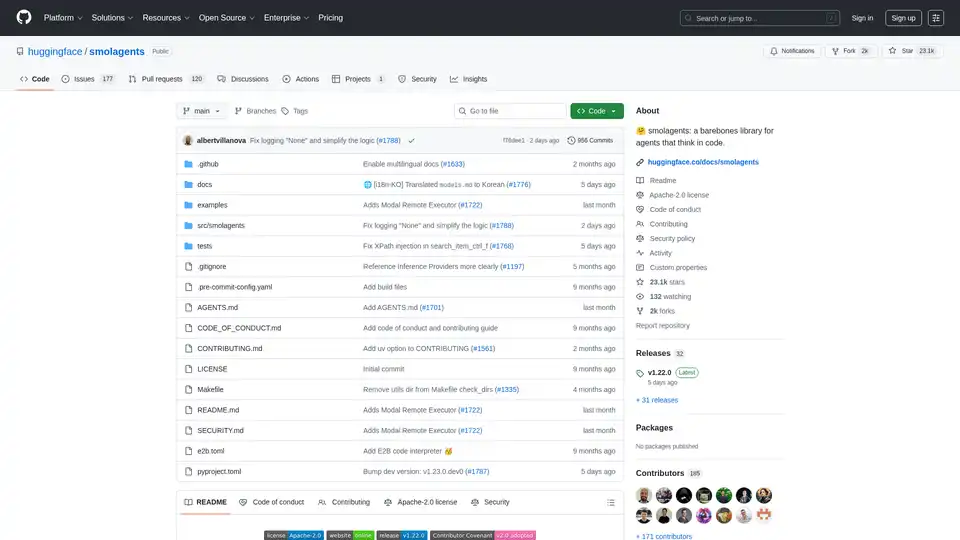The width and height of the screenshot is (960, 540).
Task: Open the green Code dropdown button
Action: click(x=597, y=111)
